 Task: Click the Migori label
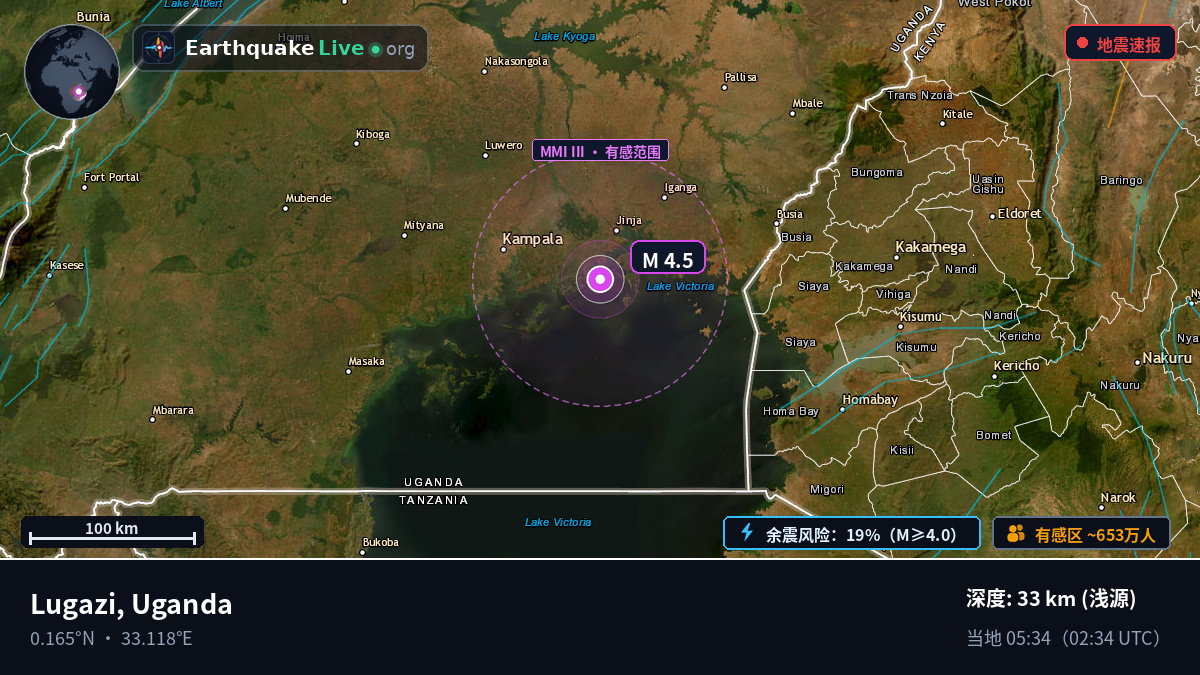[827, 490]
